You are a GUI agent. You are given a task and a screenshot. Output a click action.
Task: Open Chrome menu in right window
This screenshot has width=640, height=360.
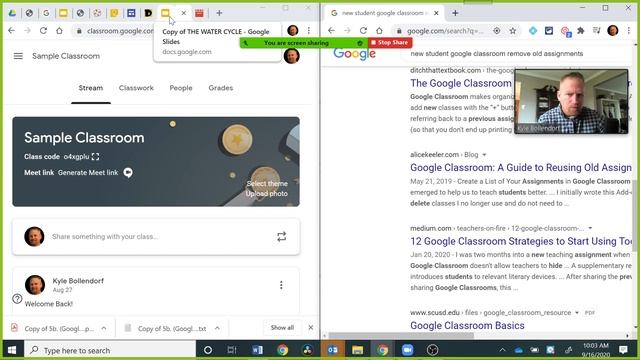pyautogui.click(x=629, y=31)
